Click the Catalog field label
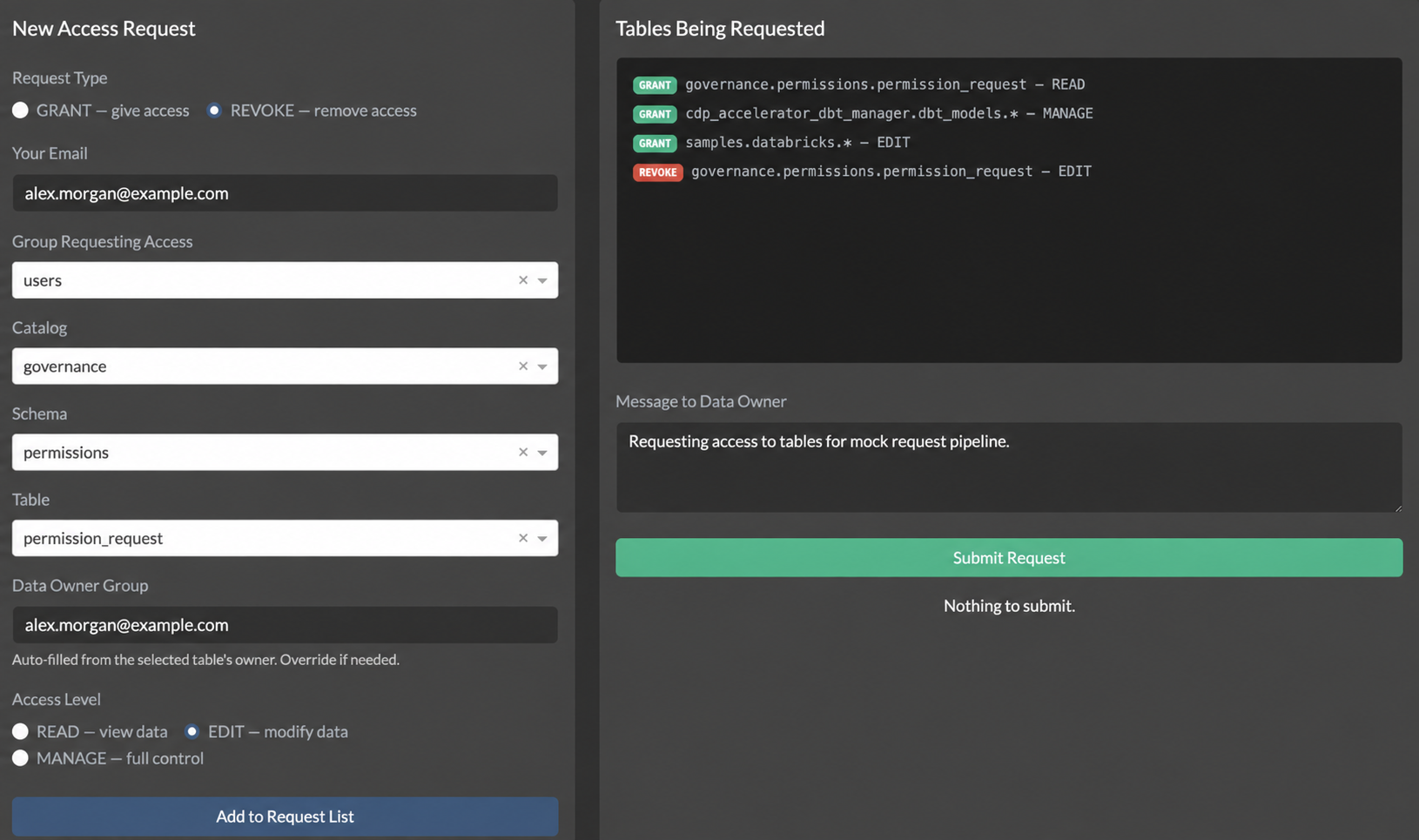1419x840 pixels. [x=39, y=327]
